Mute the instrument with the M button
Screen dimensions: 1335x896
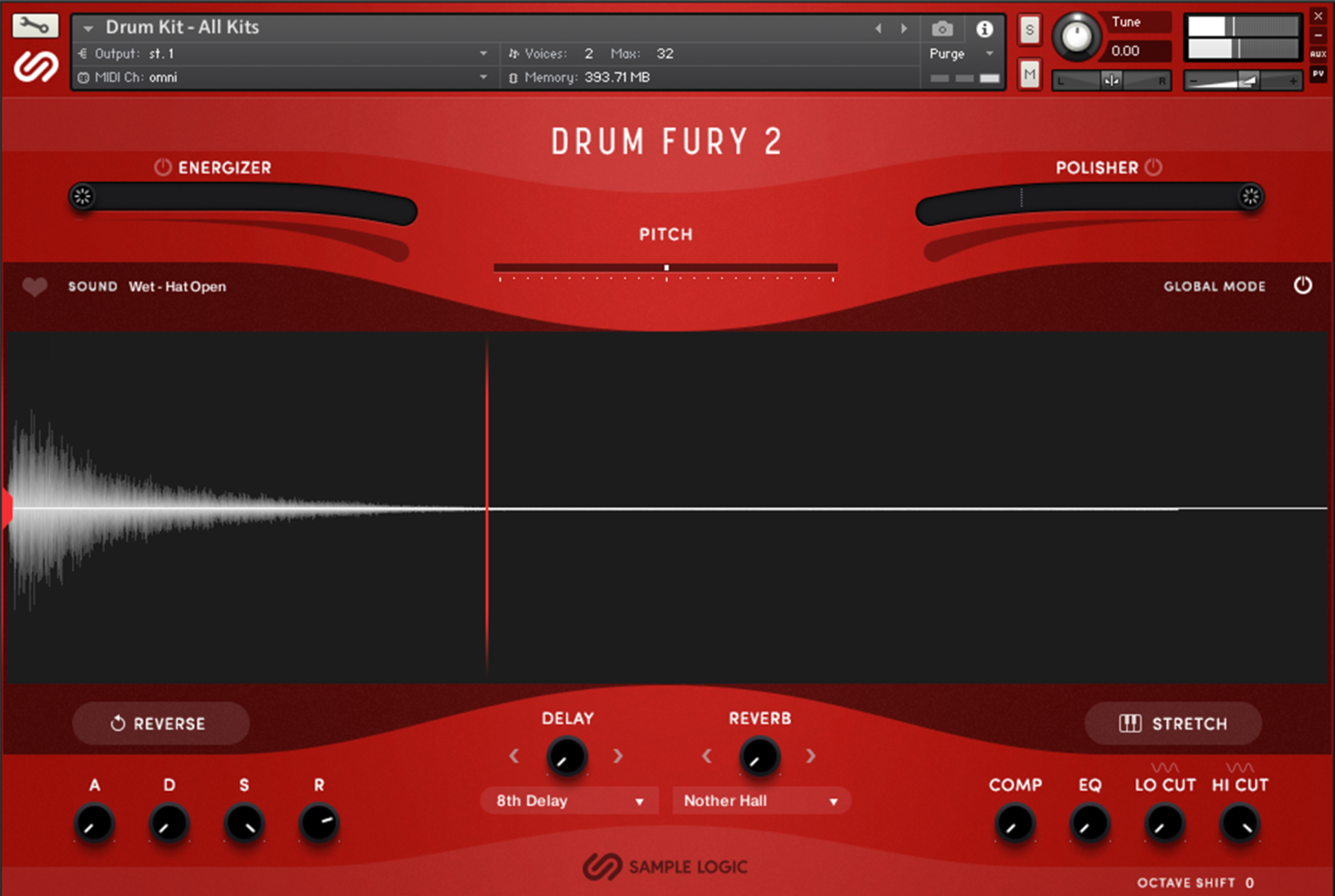click(x=1029, y=74)
